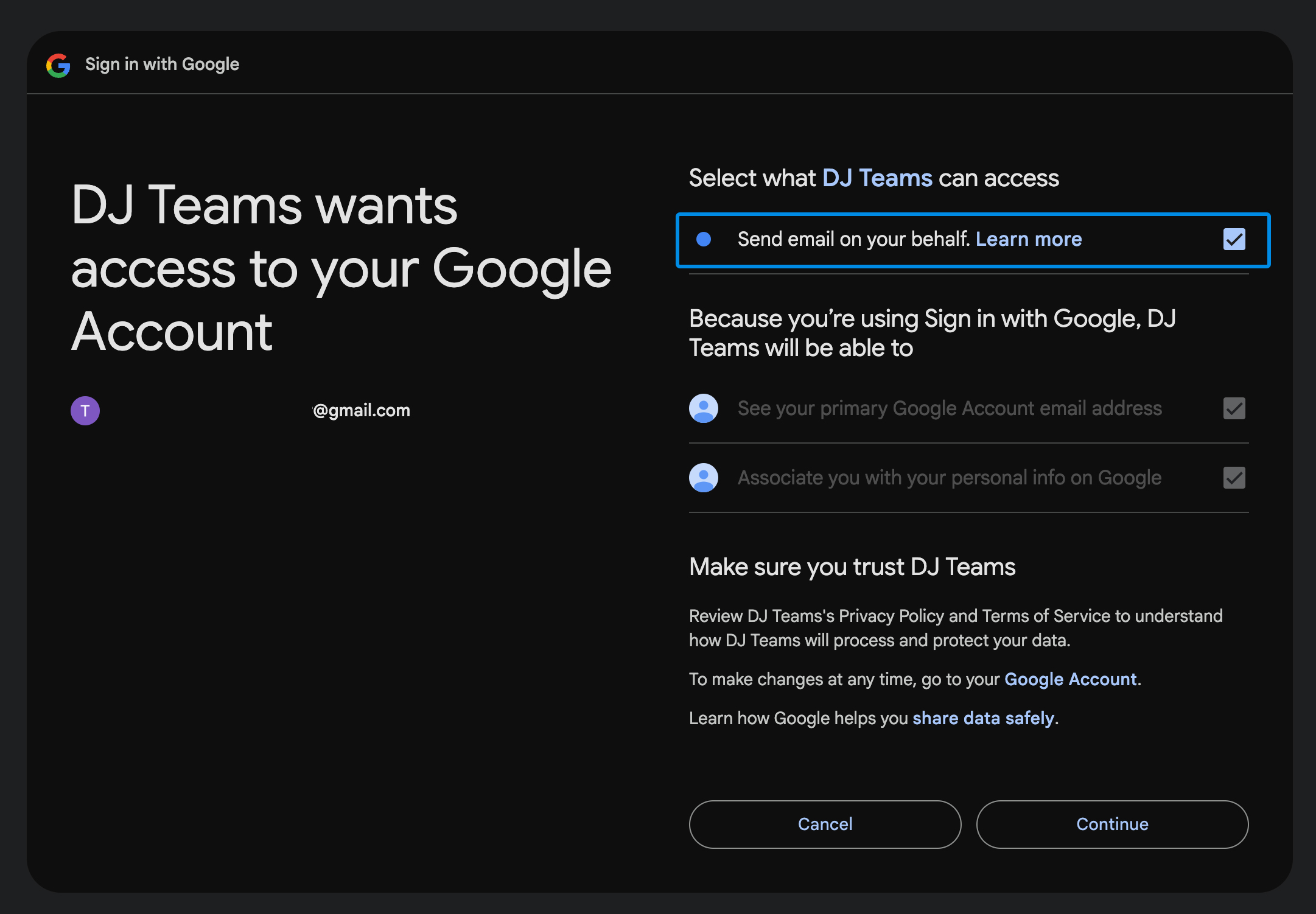Click Continue to grant access
This screenshot has height=914, width=1316.
pos(1112,824)
